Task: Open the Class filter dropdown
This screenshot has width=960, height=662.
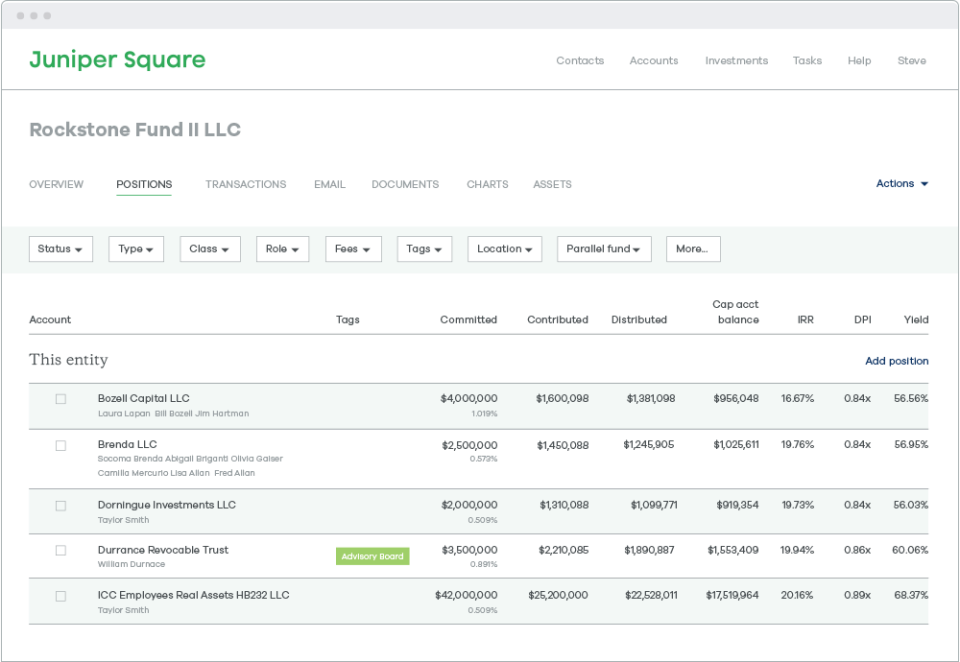Action: [210, 249]
